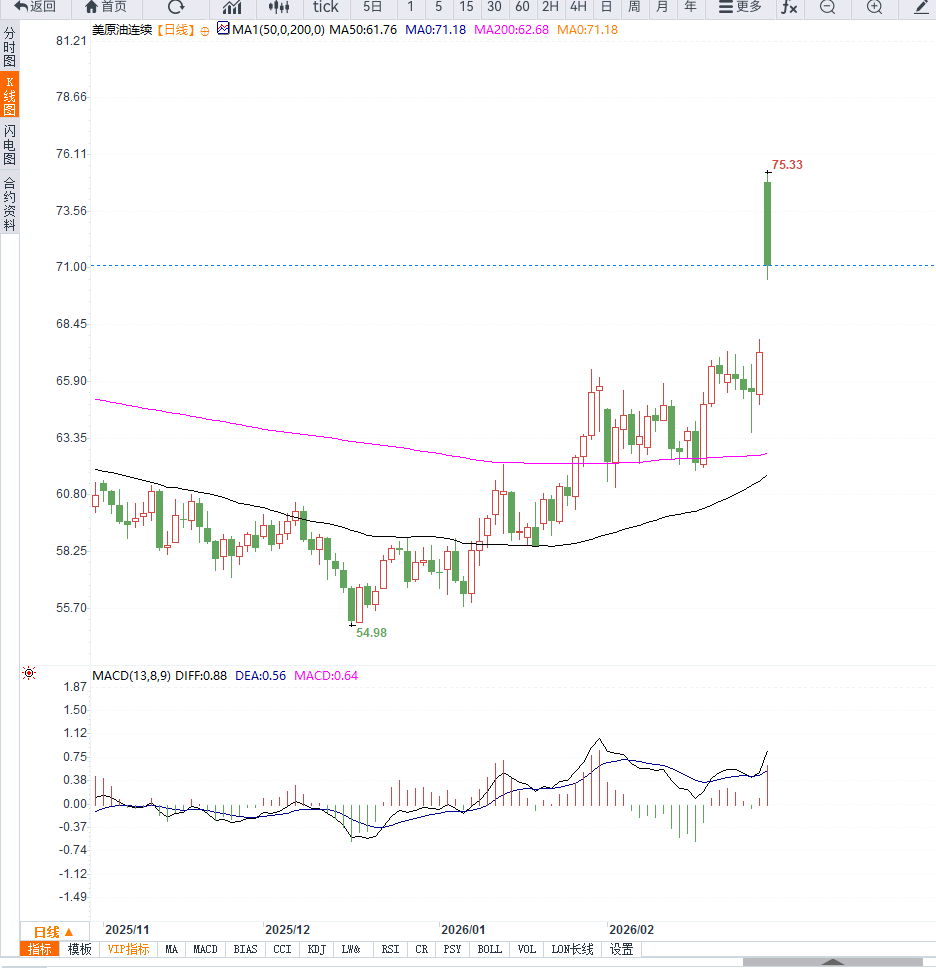Click the zoom out magnifier icon
Viewport: 936px width, 968px height.
827,7
